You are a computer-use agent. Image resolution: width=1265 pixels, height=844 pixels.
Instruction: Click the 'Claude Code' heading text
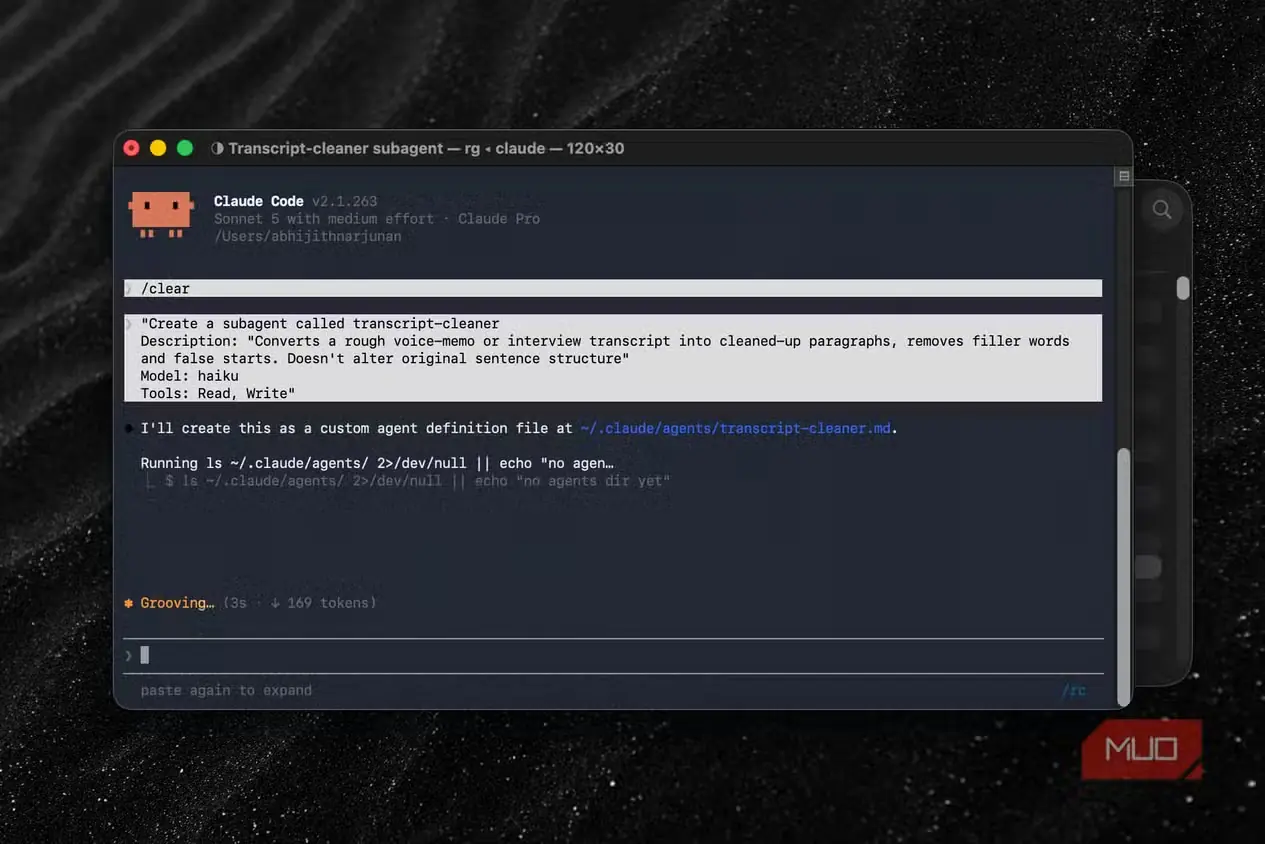[x=259, y=201]
